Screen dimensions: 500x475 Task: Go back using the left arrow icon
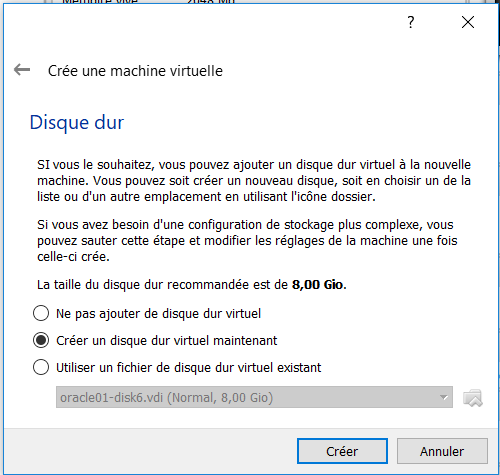pos(22,70)
